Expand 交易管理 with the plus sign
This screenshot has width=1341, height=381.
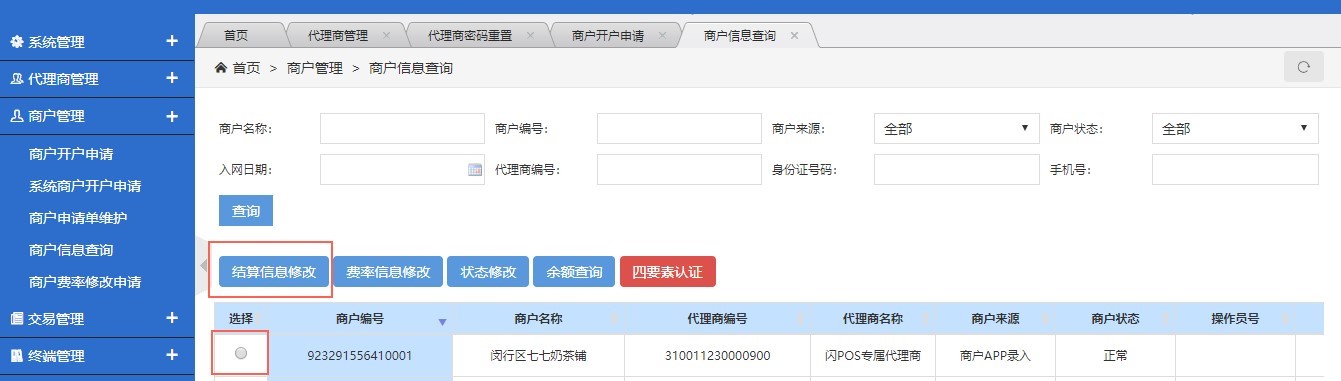coord(172,318)
